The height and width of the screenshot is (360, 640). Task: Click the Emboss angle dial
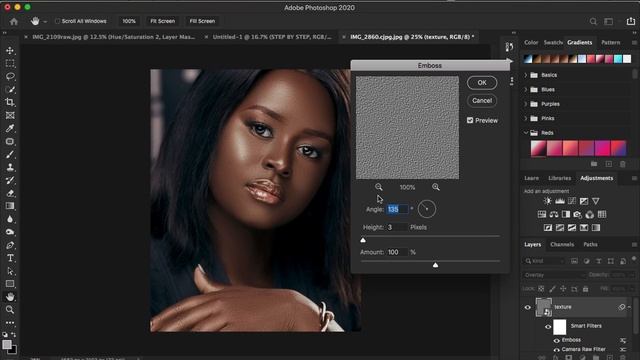point(427,209)
